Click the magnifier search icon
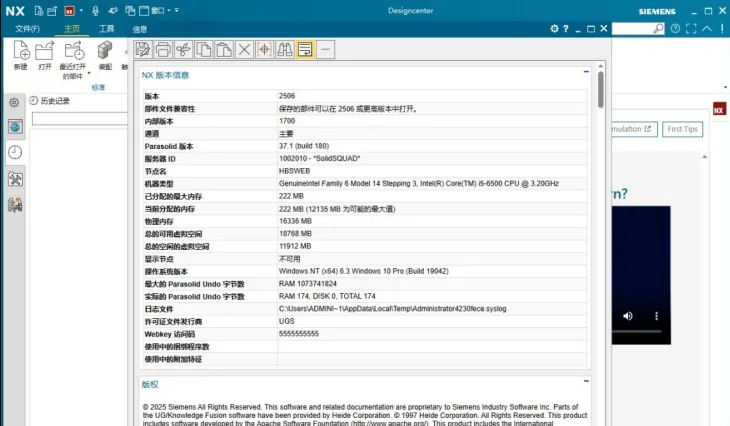 pyautogui.click(x=658, y=29)
